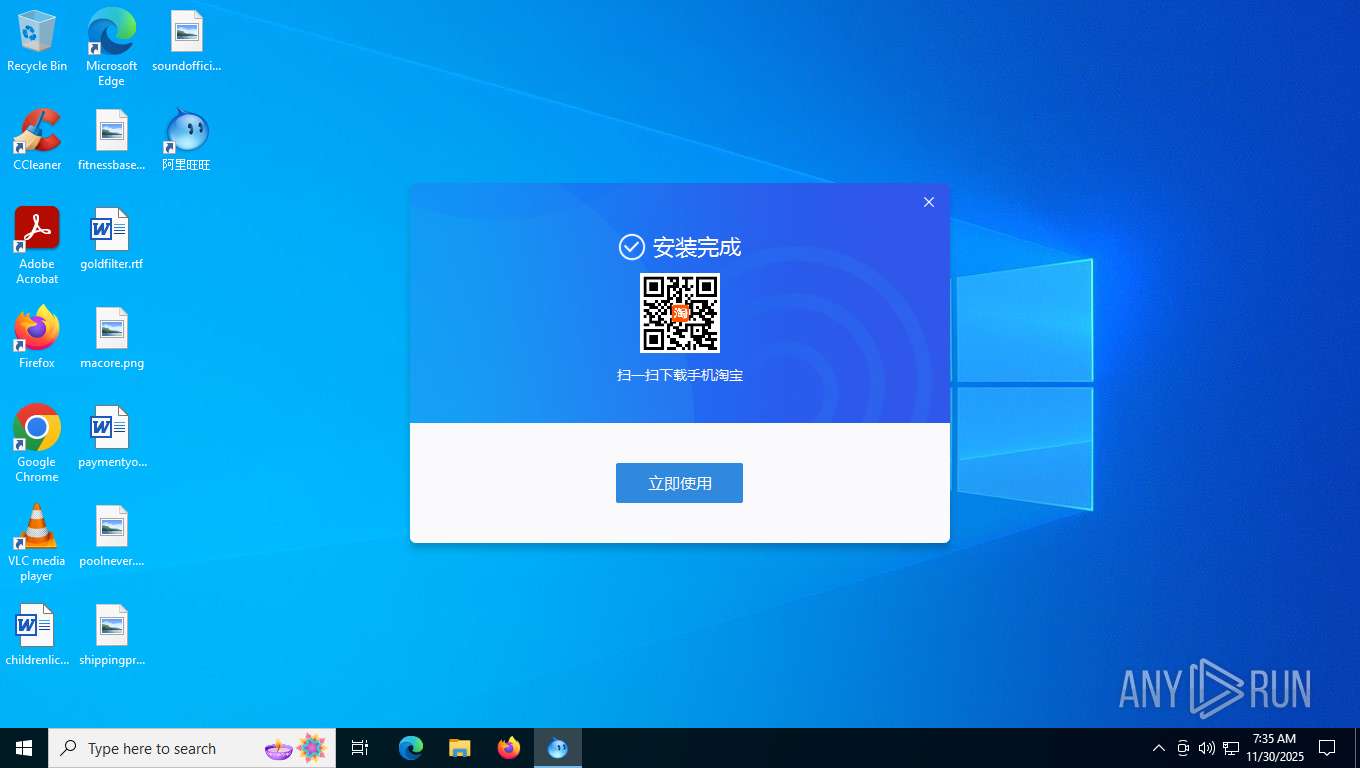Click the network status tray icon
Viewport: 1360px width, 768px height.
[1231, 748]
